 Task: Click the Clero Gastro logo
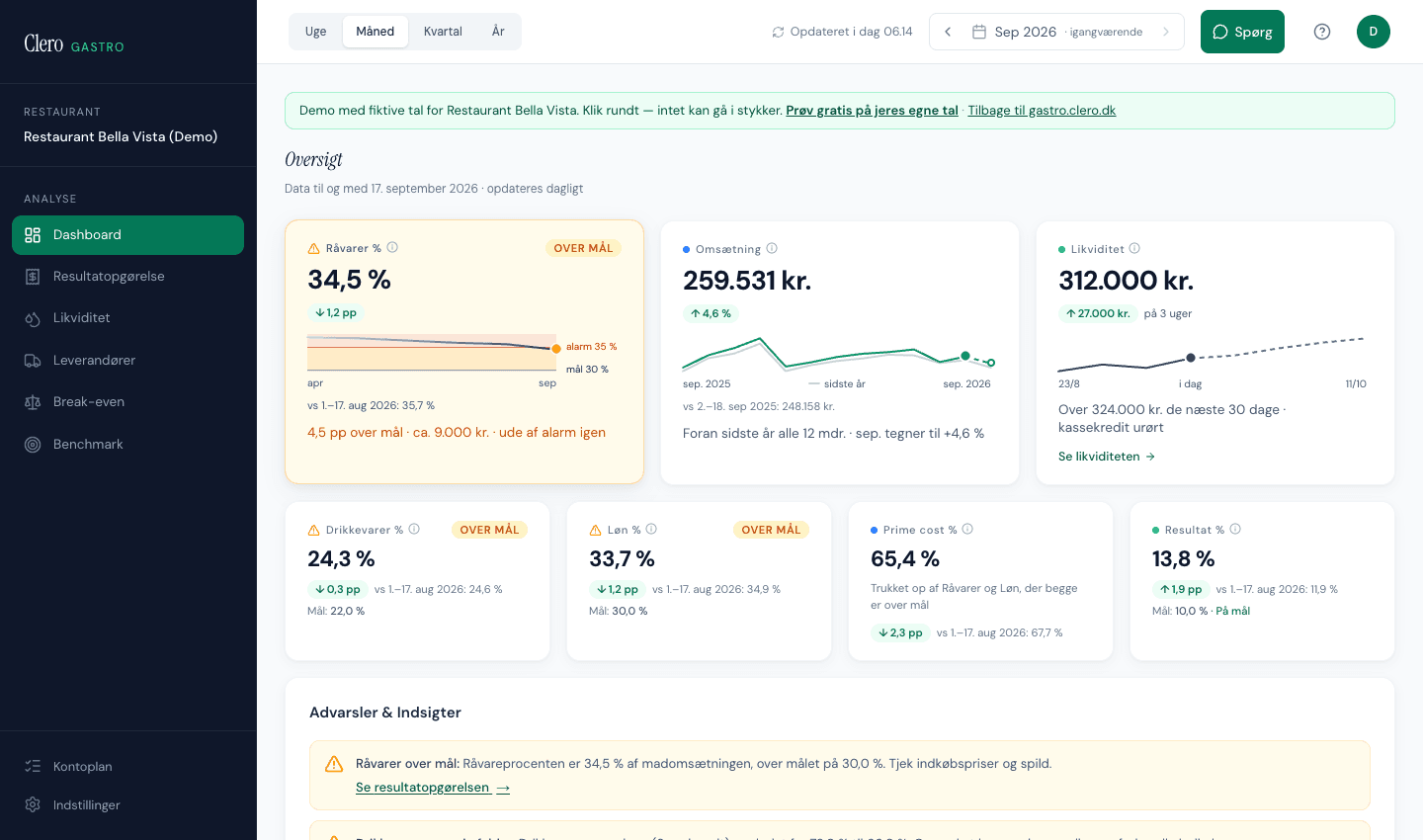pyautogui.click(x=74, y=44)
